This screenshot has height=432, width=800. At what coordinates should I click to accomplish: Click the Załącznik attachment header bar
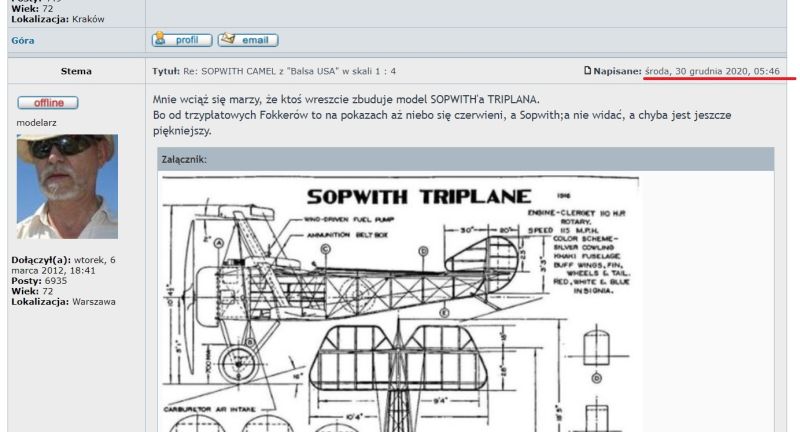[465, 159]
